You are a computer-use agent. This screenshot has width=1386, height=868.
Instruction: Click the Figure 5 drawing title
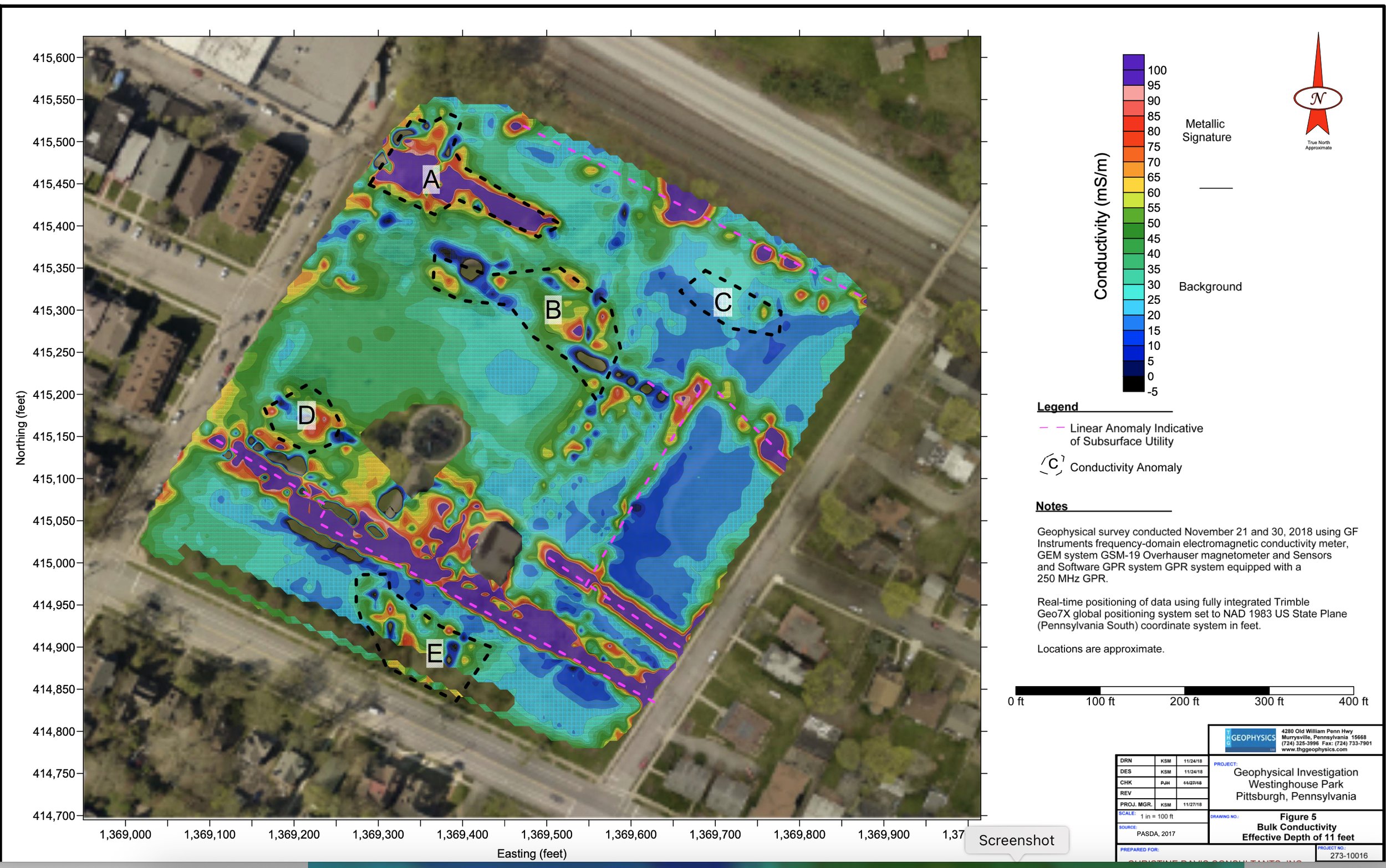click(x=1298, y=817)
